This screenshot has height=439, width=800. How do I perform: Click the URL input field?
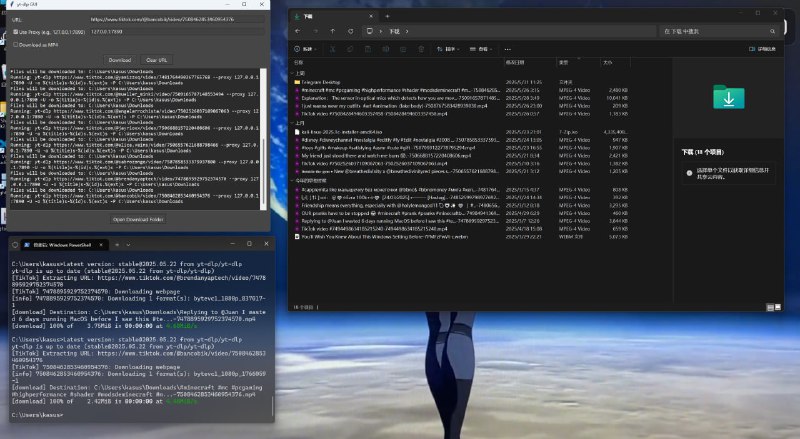click(x=175, y=18)
